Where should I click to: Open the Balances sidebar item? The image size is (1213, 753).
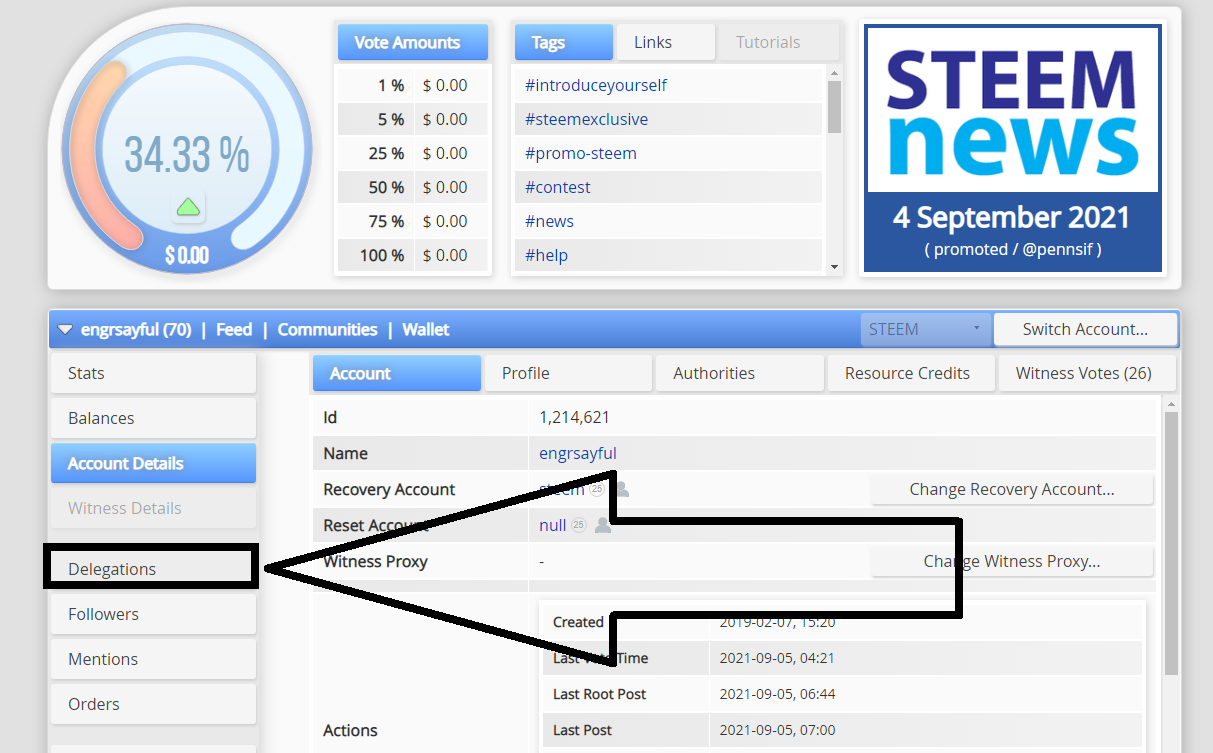click(154, 418)
